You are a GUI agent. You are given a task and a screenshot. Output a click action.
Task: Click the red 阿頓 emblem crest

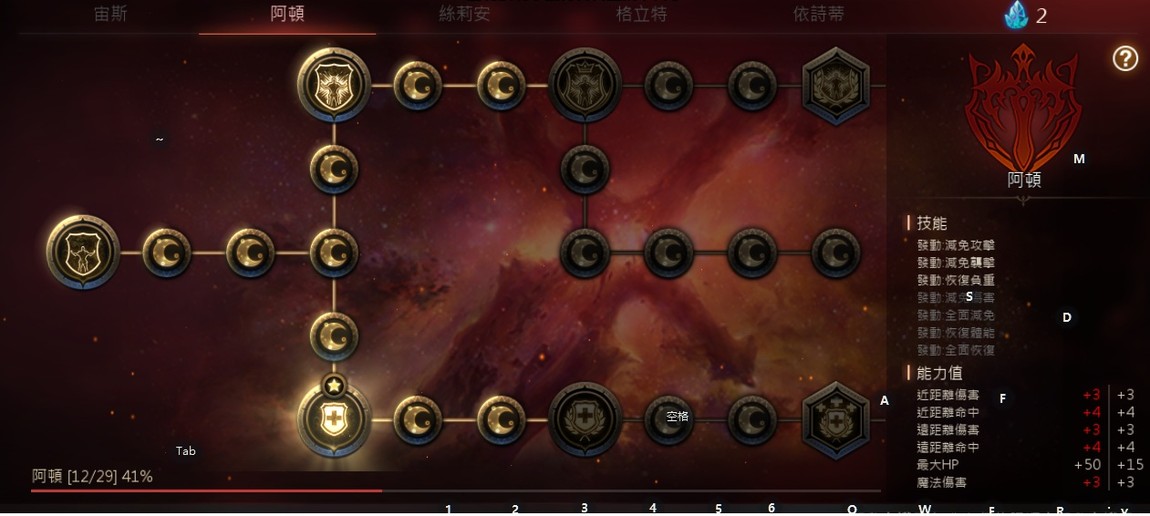[1023, 108]
